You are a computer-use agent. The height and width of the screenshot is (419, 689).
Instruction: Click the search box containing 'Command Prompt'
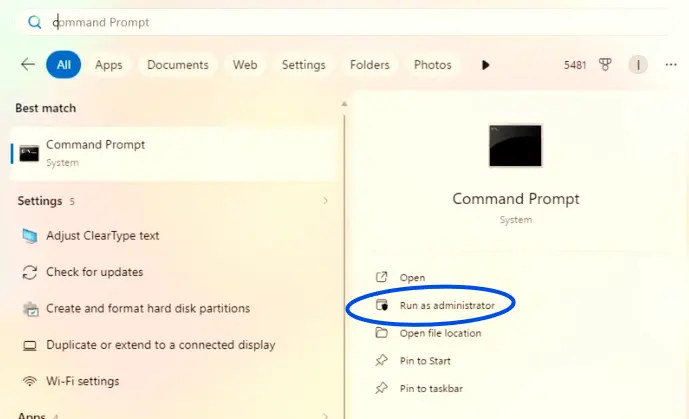click(343, 22)
